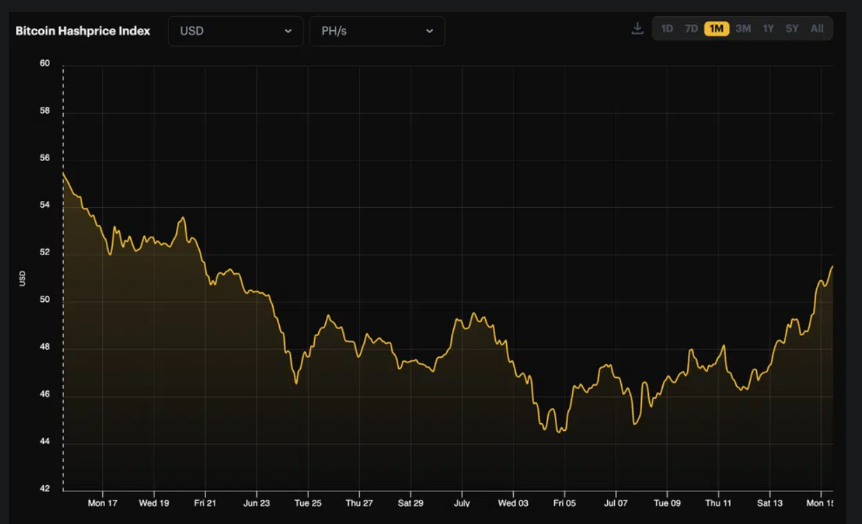Viewport: 862px width, 524px height.
Task: Open the USD currency dropdown
Action: click(236, 31)
